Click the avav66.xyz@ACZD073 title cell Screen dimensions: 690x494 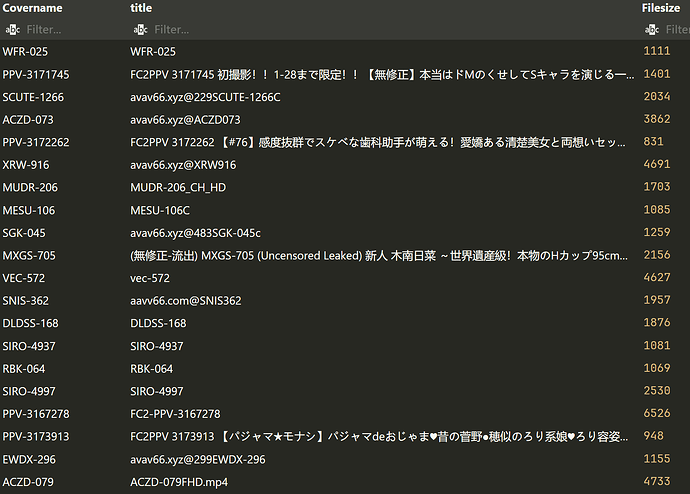point(185,120)
